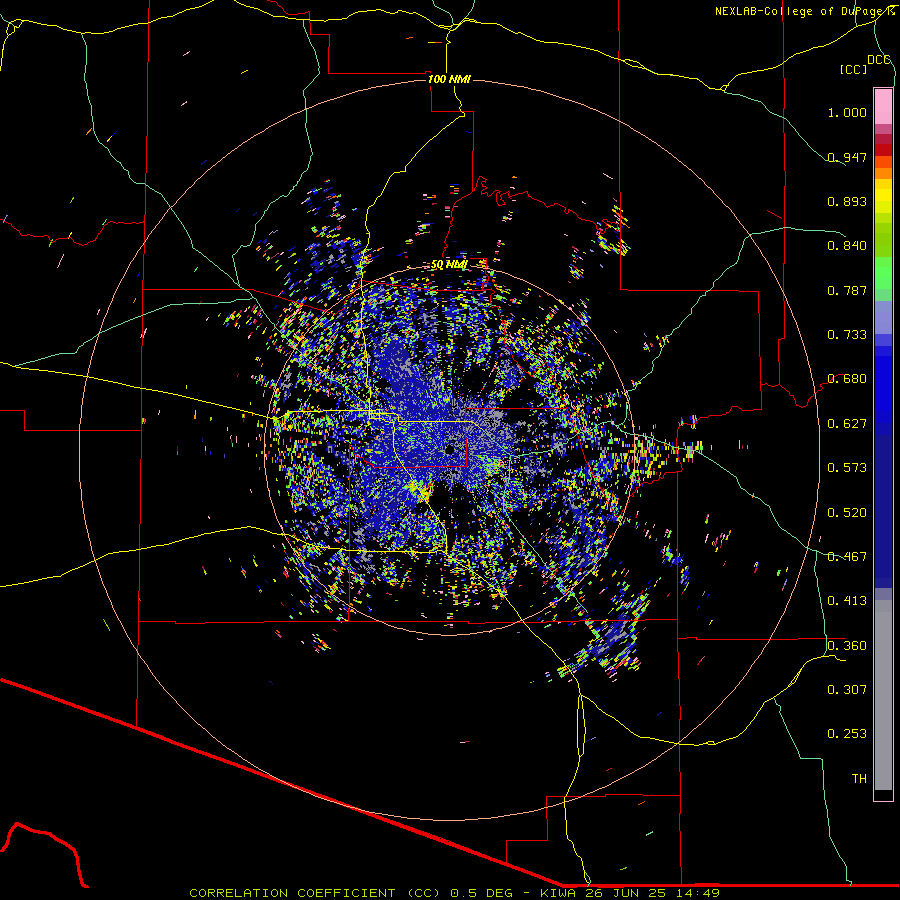Click the 100 NMI range ring label

pyautogui.click(x=449, y=79)
